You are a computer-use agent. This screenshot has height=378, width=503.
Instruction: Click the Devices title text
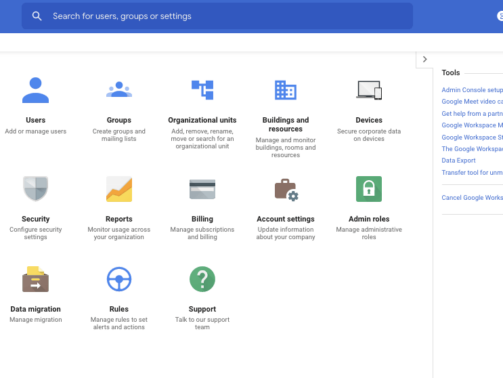[369, 120]
